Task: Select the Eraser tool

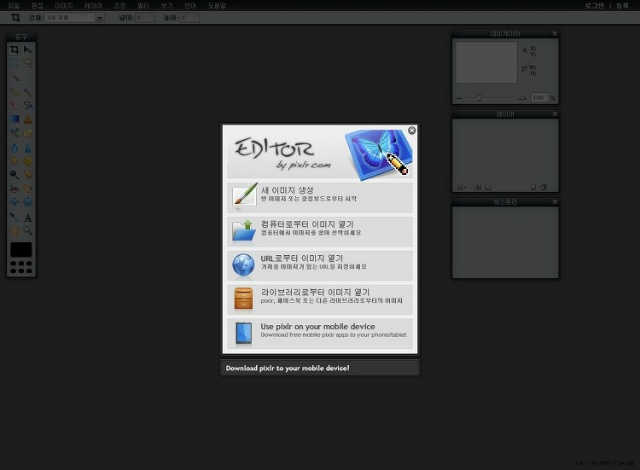Action: coord(15,105)
